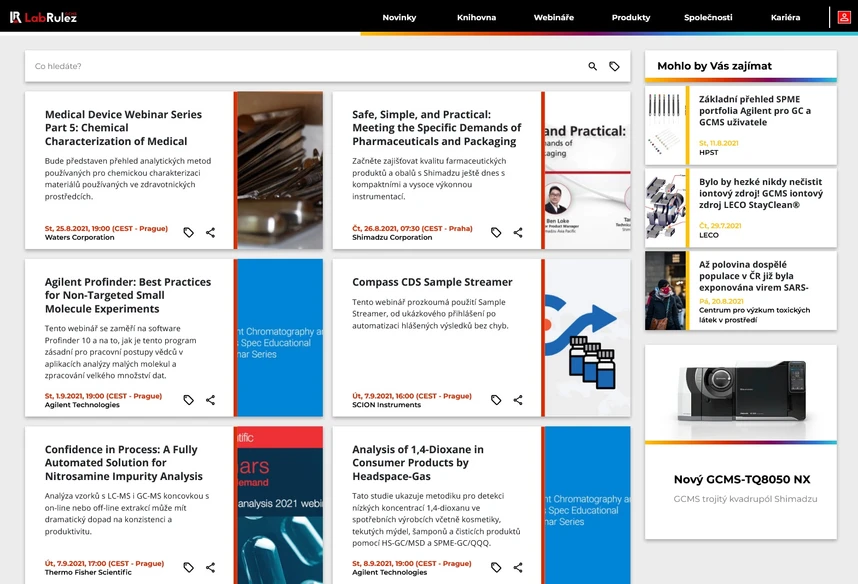858x584 pixels.
Task: Click tag icon on Agilent Profinder card
Action: 189,400
